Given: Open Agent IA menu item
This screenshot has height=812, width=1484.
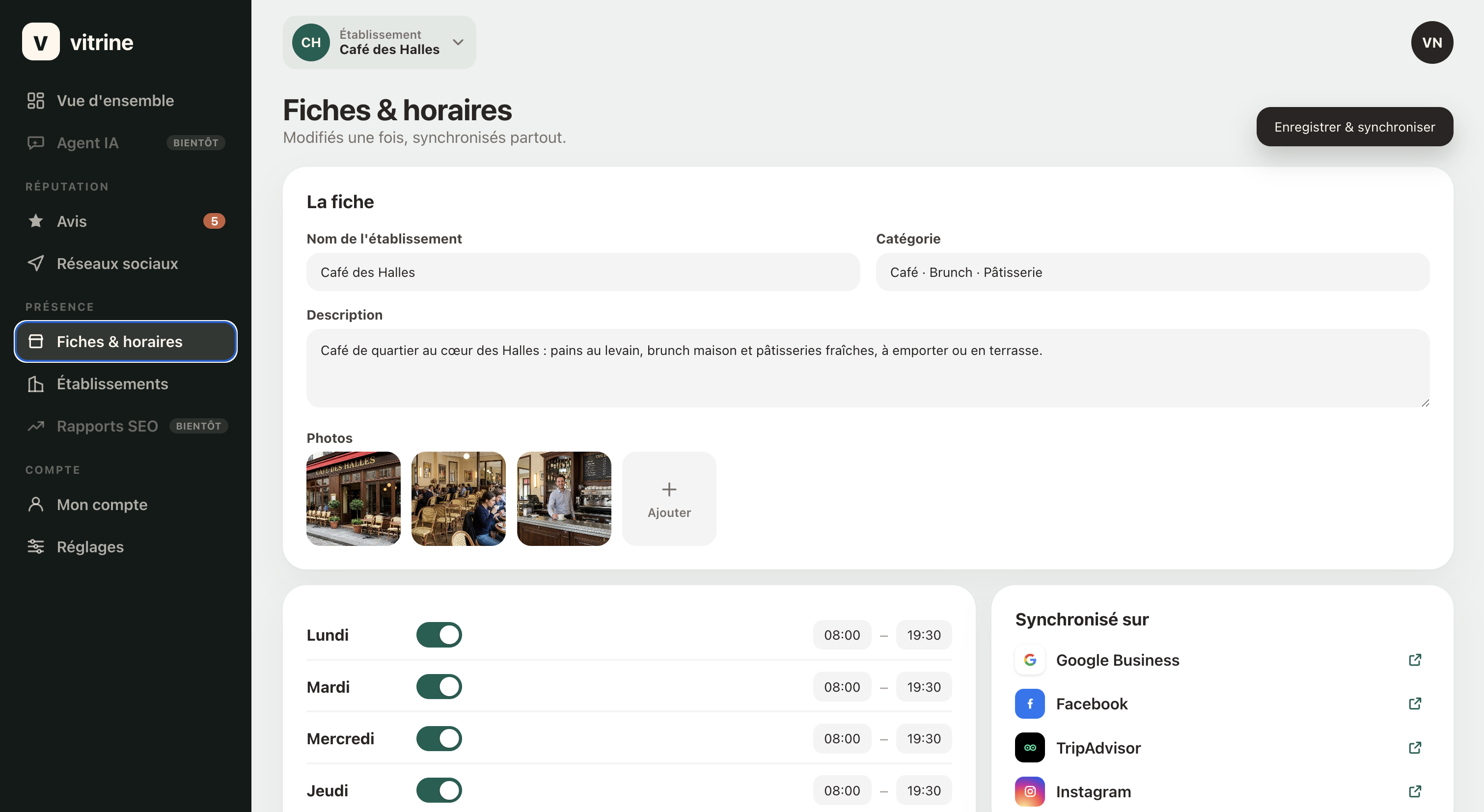Looking at the screenshot, I should (126, 143).
